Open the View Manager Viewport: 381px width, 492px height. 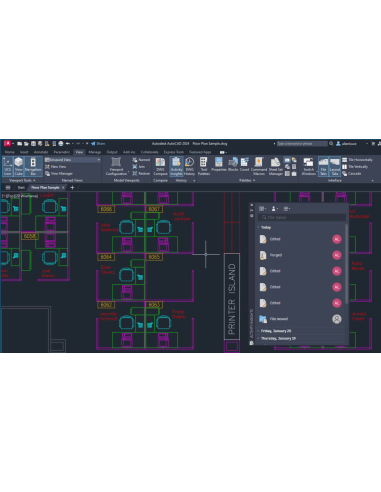point(59,174)
